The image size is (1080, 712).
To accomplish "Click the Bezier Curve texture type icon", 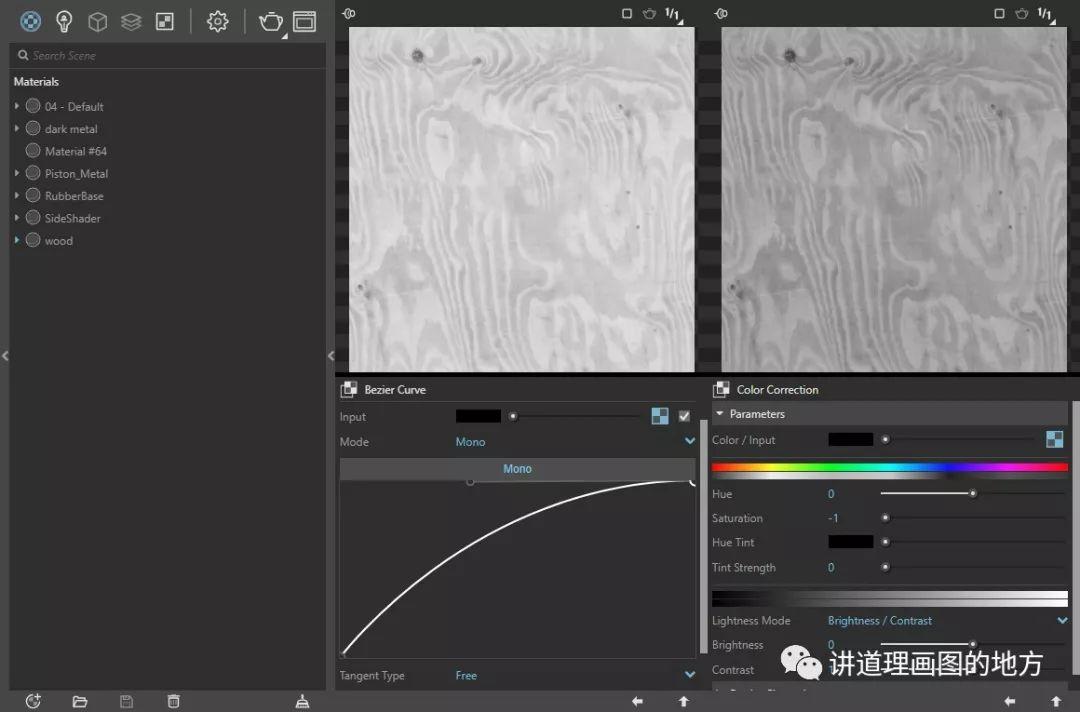I will [x=349, y=390].
